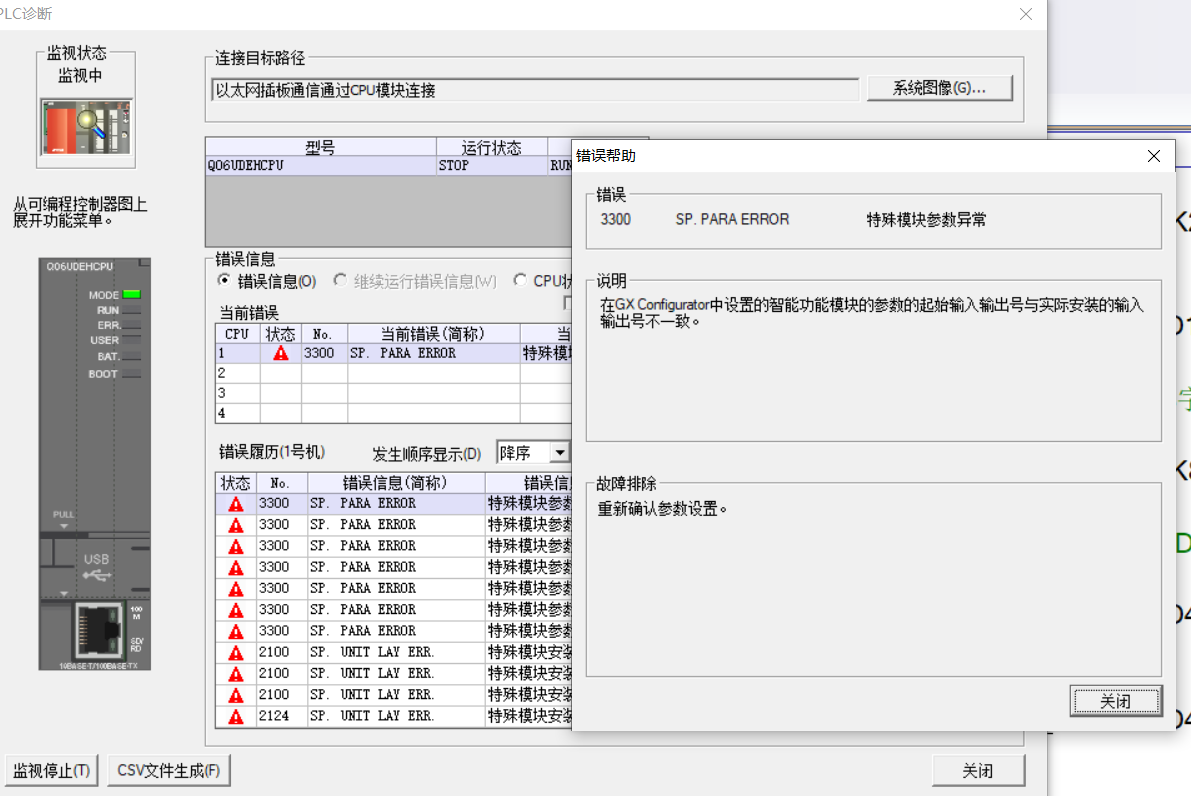Click the 监视停止(T) button

click(x=52, y=771)
